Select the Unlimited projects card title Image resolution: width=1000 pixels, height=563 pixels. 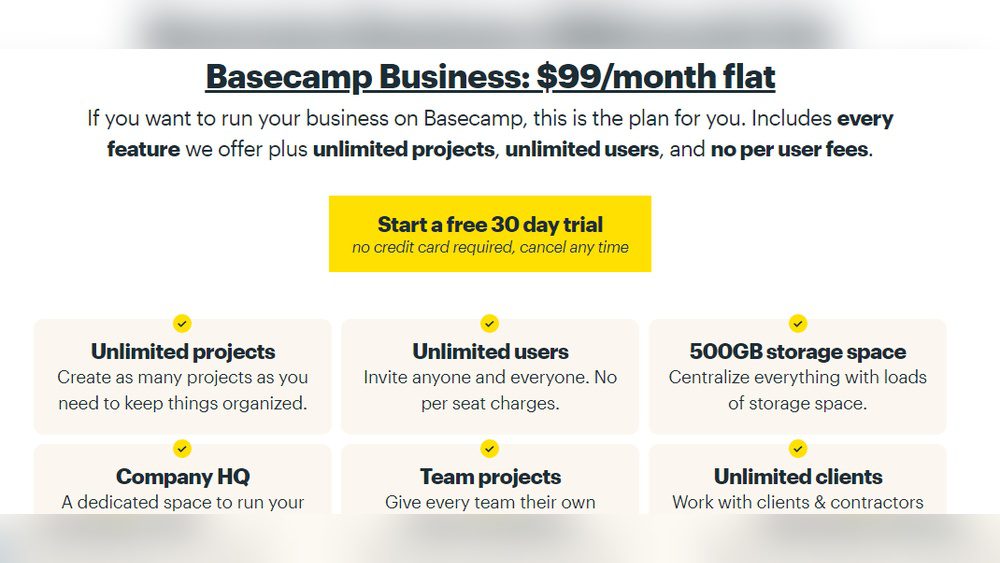pos(183,352)
